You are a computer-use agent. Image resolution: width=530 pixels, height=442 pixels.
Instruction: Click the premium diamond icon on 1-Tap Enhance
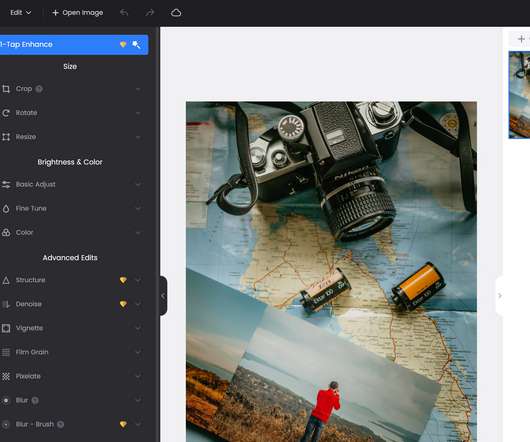123,44
